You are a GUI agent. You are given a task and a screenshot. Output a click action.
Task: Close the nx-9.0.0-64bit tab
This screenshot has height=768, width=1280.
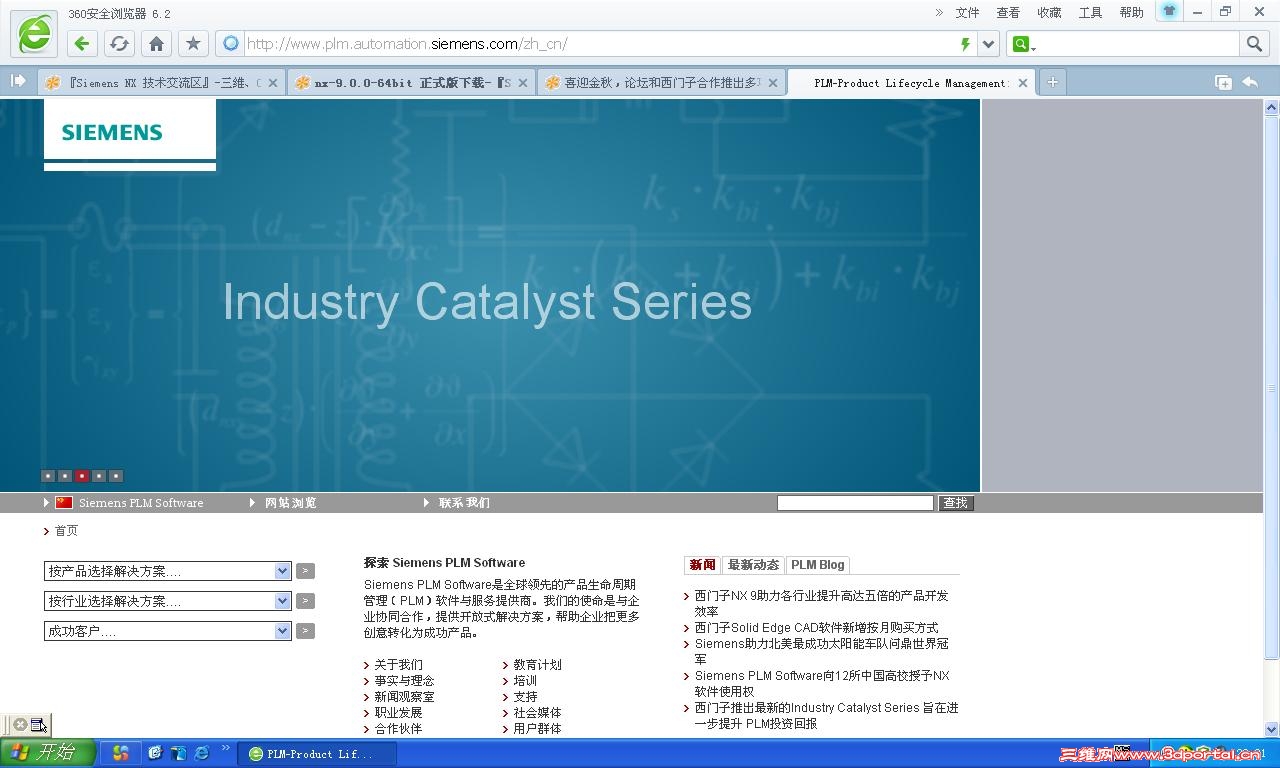522,83
